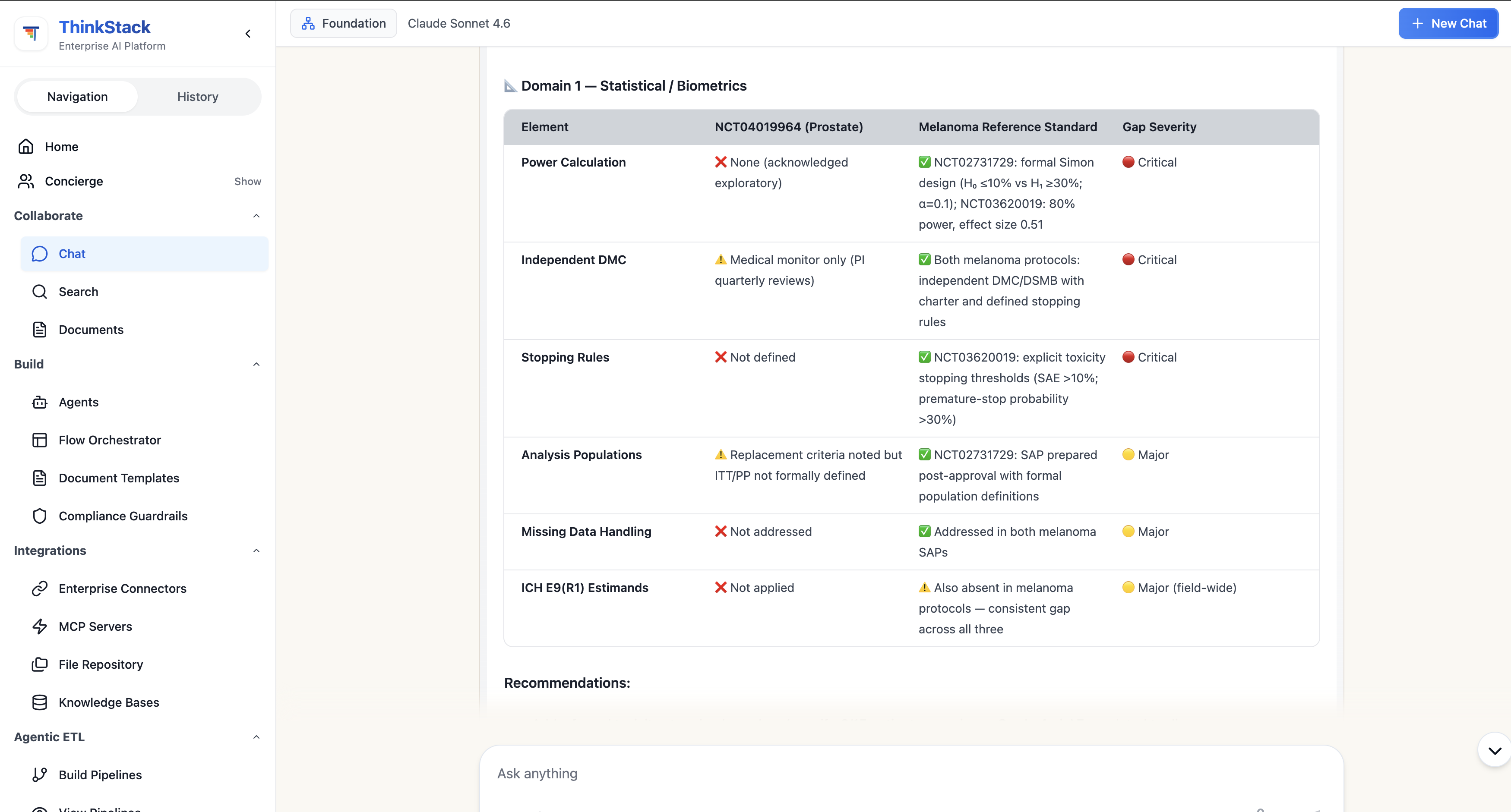
Task: Click the Concierge people icon
Action: click(26, 181)
